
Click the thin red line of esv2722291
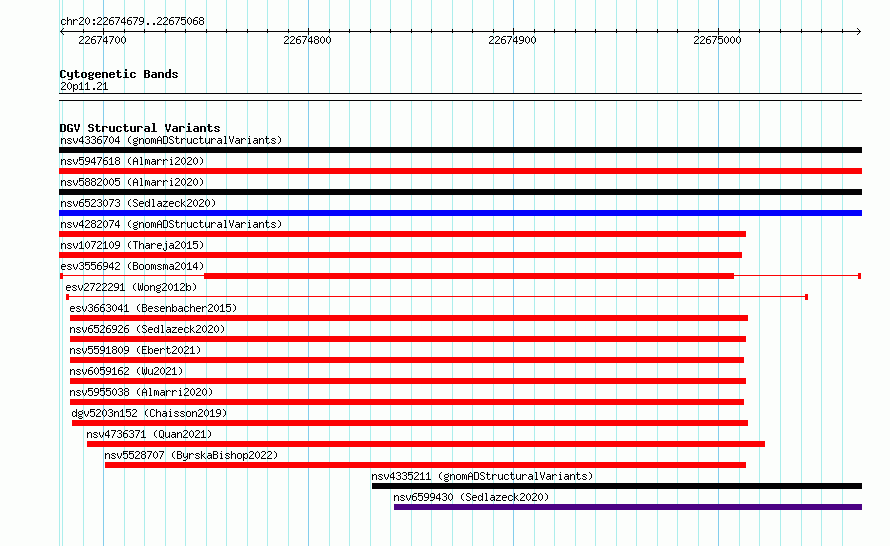click(437, 297)
